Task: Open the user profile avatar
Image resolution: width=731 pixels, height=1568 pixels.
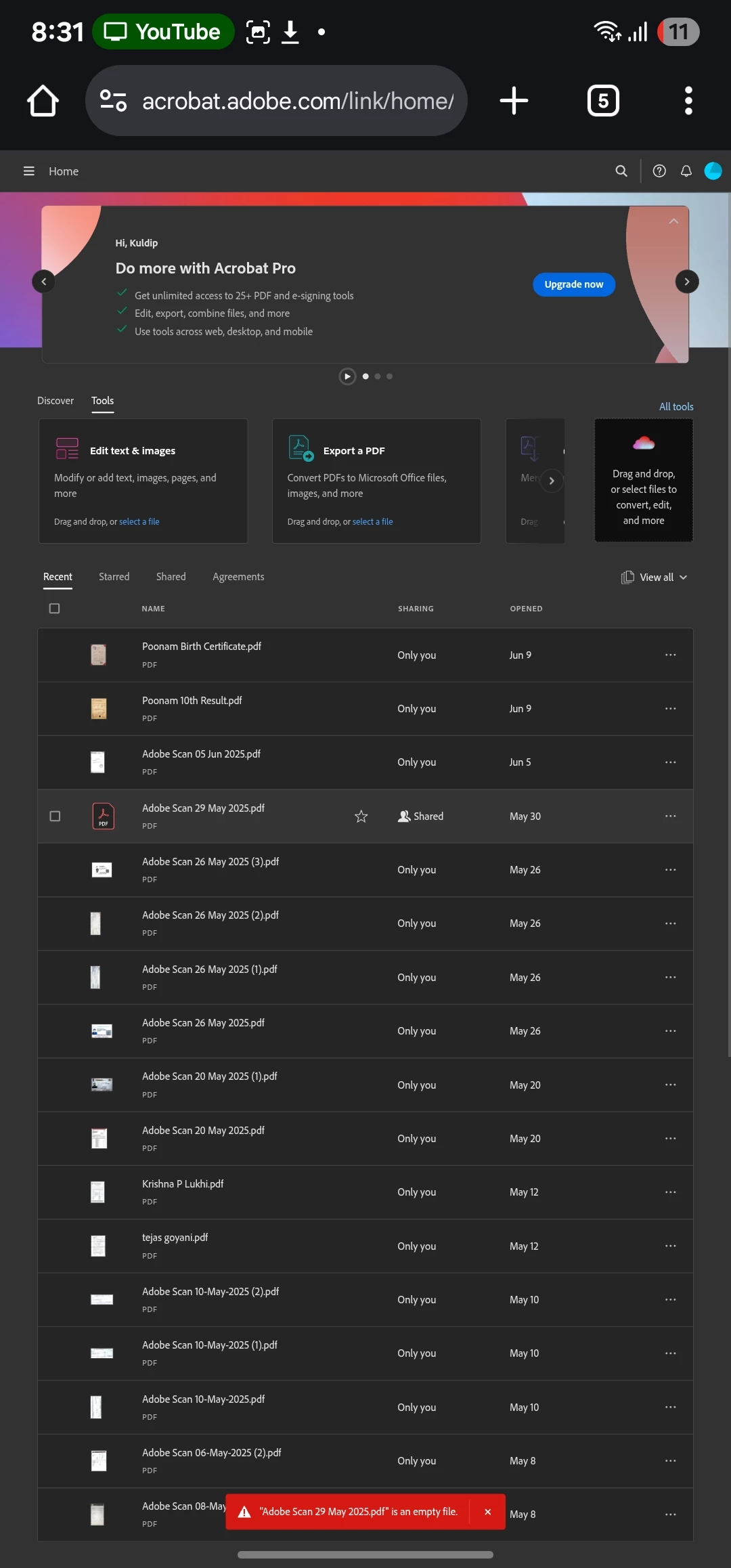Action: coord(713,171)
